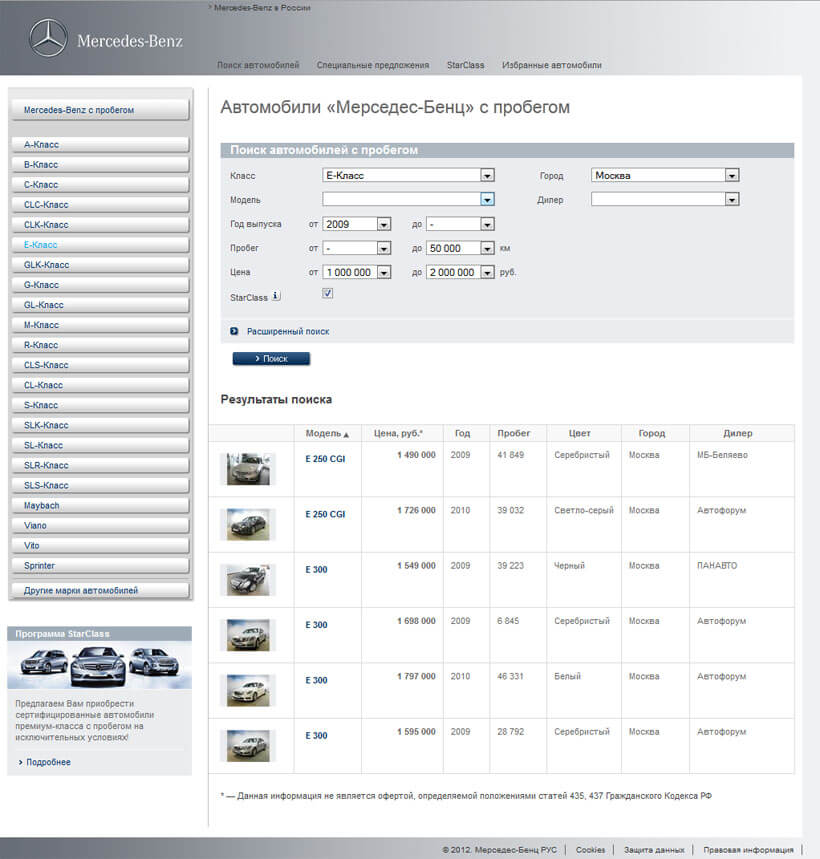Select M-Класс in the sidebar
This screenshot has width=820, height=859.
coord(100,325)
